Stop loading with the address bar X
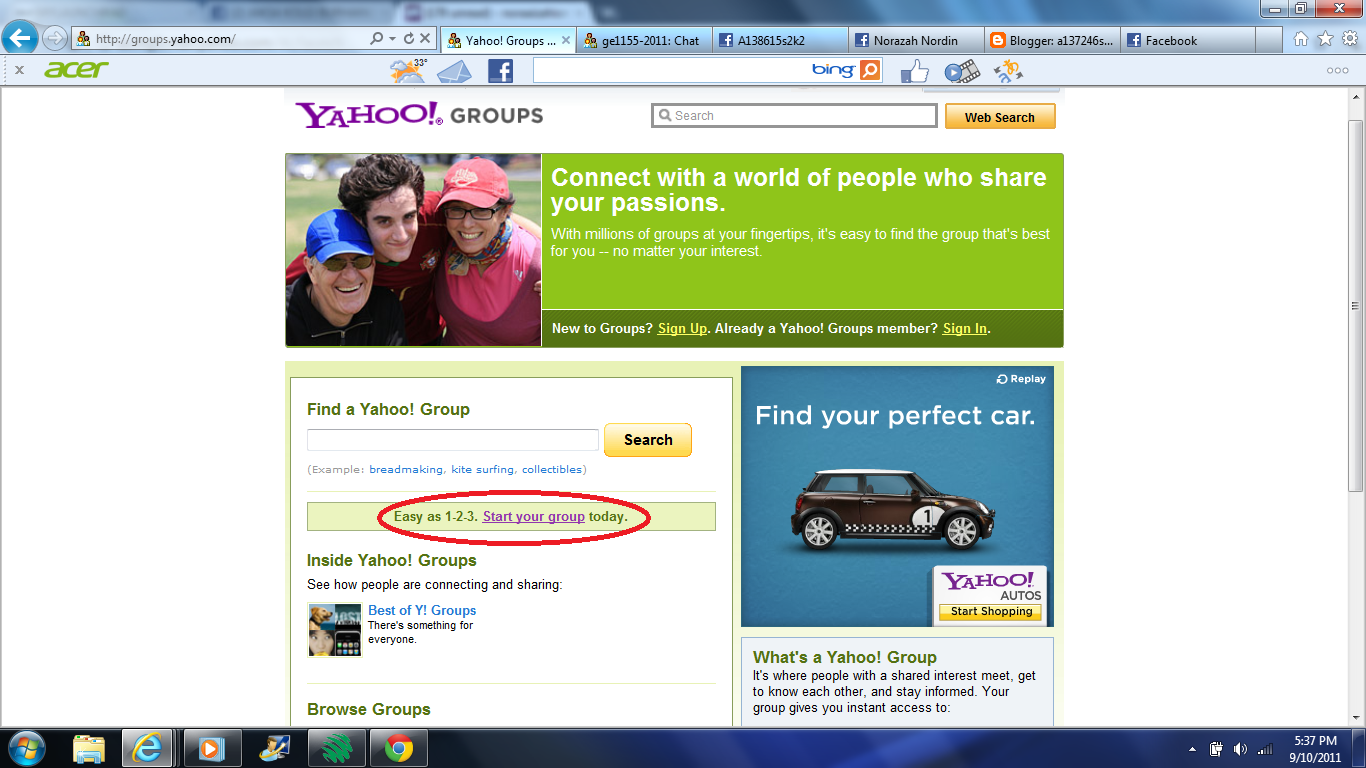Screen dimensions: 1366x768 425,39
